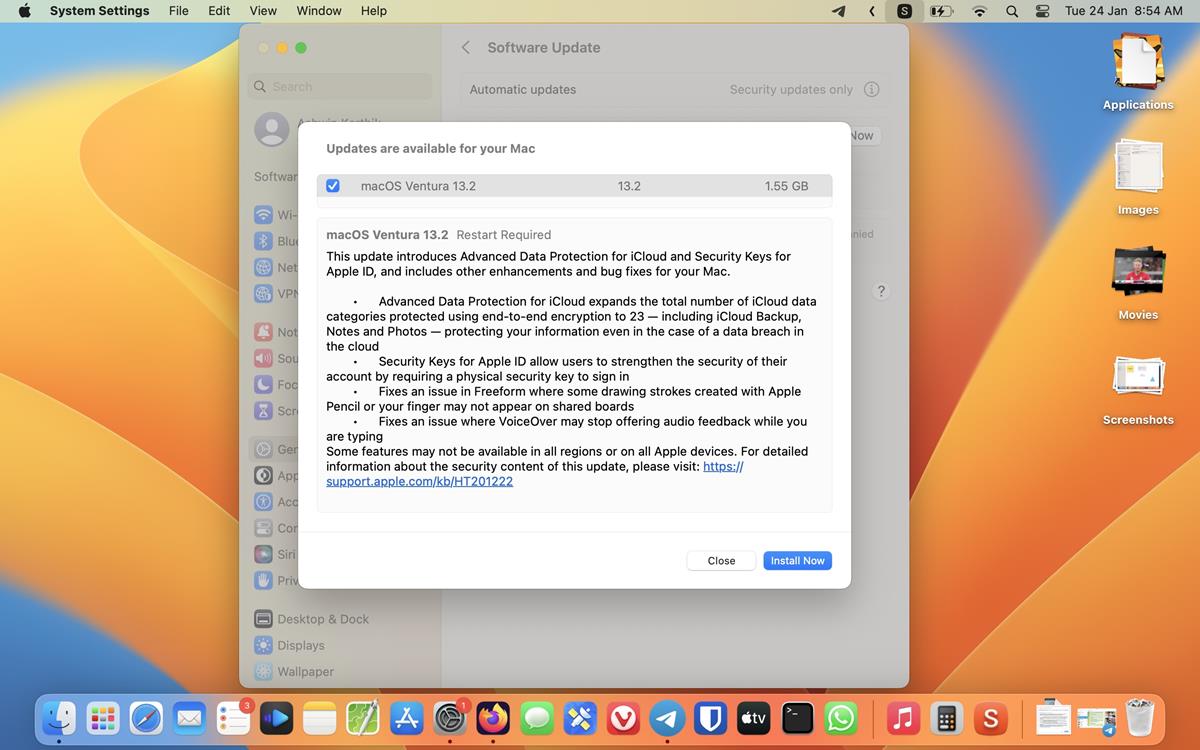Launch Terminal from the Dock
Image resolution: width=1200 pixels, height=750 pixels.
[x=797, y=718]
